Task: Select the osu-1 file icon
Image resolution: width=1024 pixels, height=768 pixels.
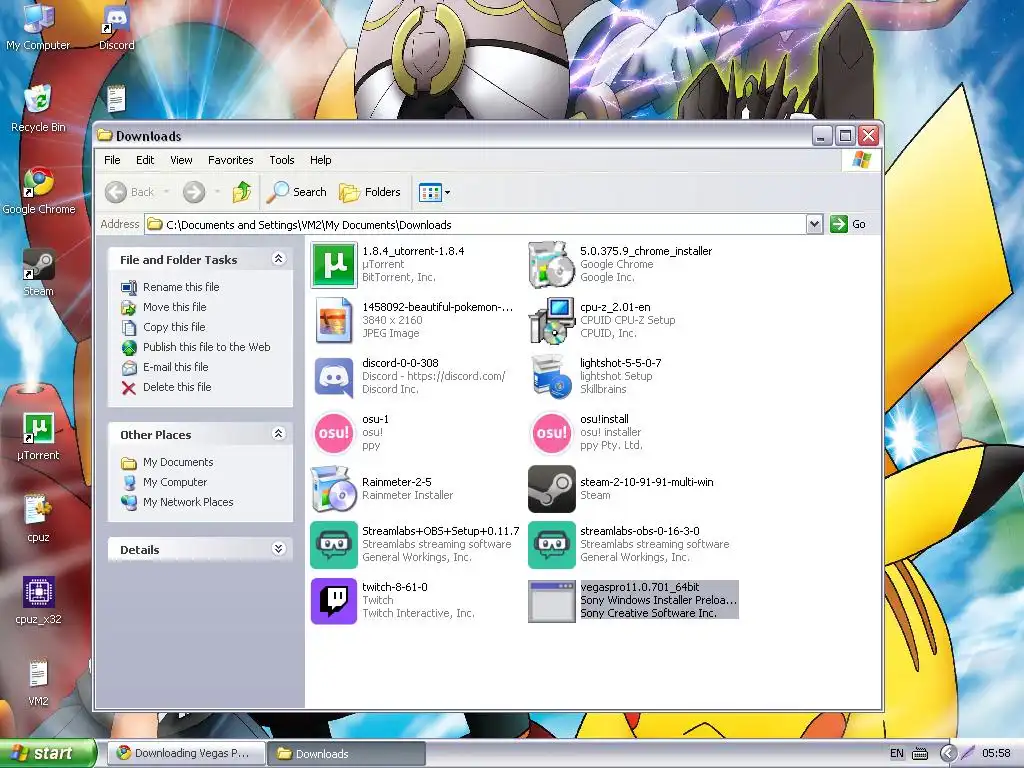Action: tap(334, 432)
